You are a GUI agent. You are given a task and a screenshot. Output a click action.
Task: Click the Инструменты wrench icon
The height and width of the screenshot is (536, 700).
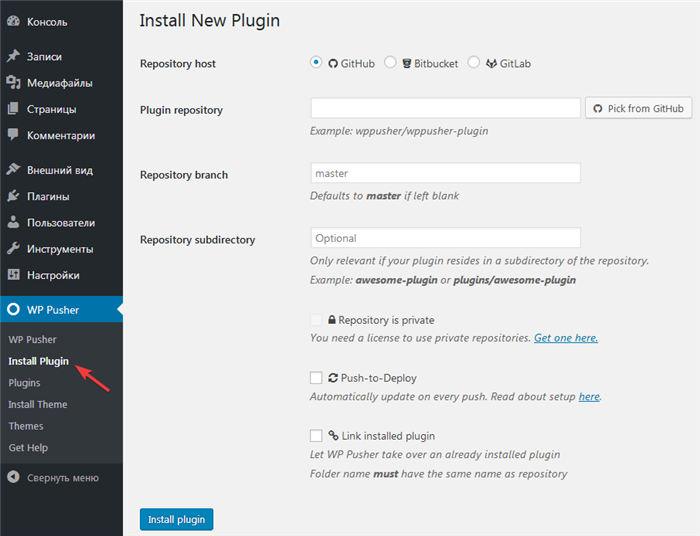click(13, 248)
